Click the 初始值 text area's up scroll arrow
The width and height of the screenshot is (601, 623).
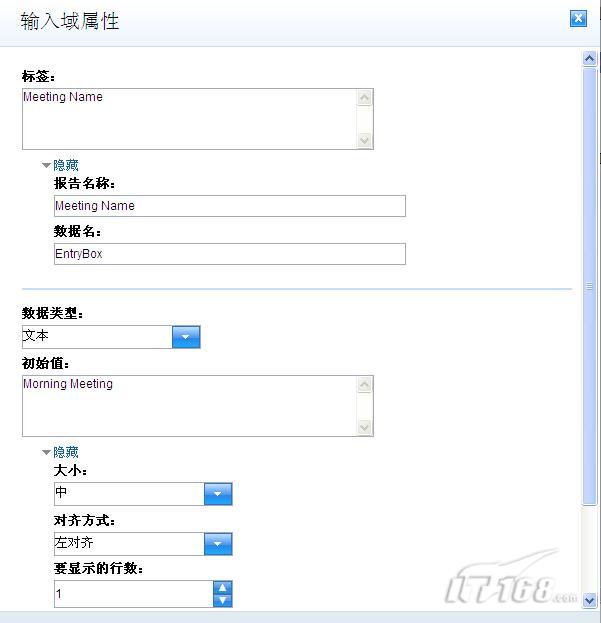pyautogui.click(x=365, y=384)
